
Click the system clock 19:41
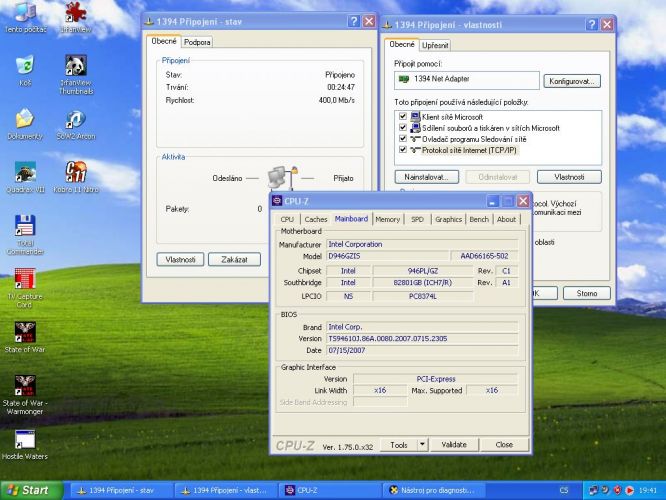point(647,490)
